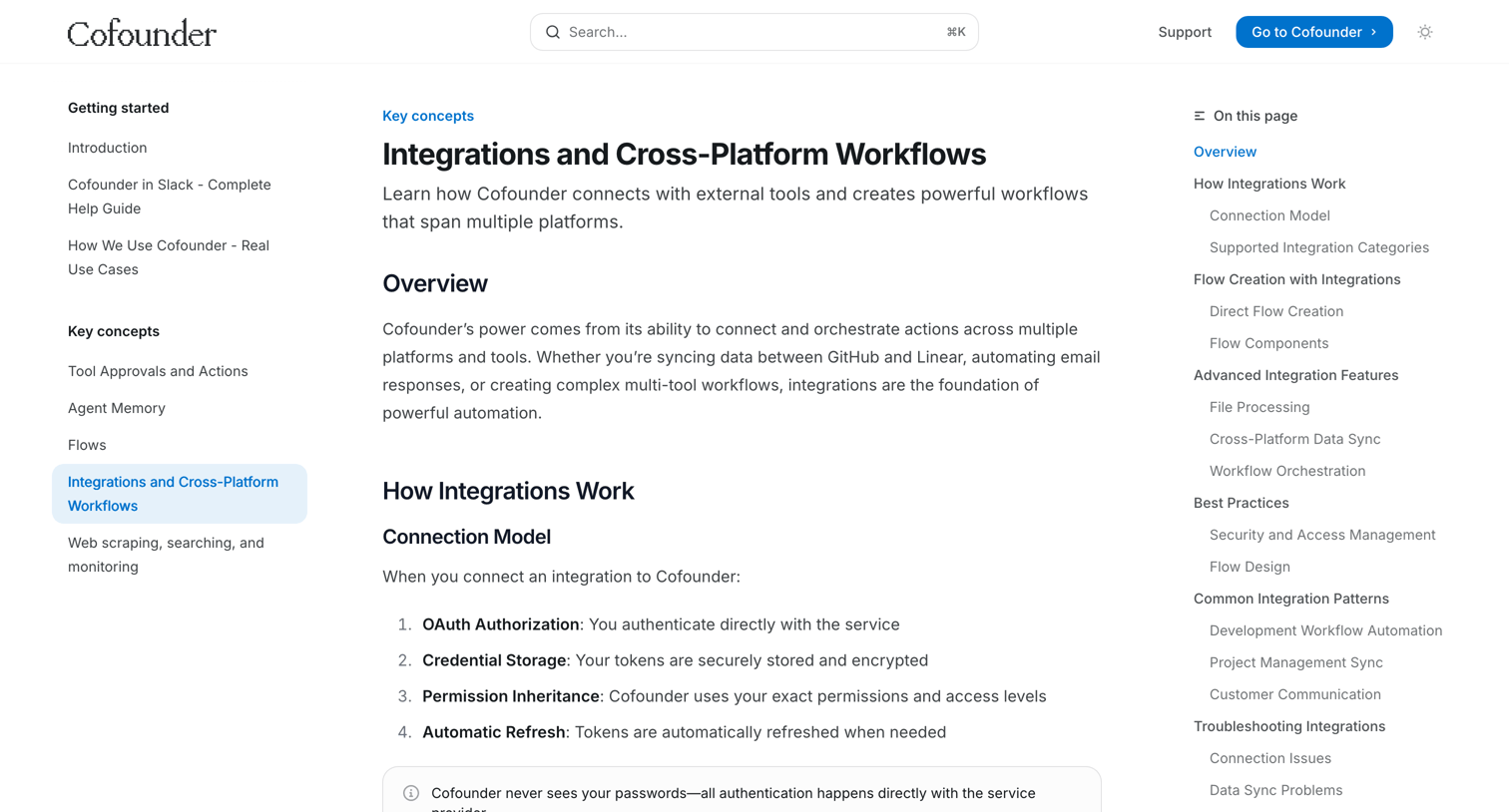Click the Go to Cofounder button
This screenshot has width=1509, height=812.
pyautogui.click(x=1314, y=32)
